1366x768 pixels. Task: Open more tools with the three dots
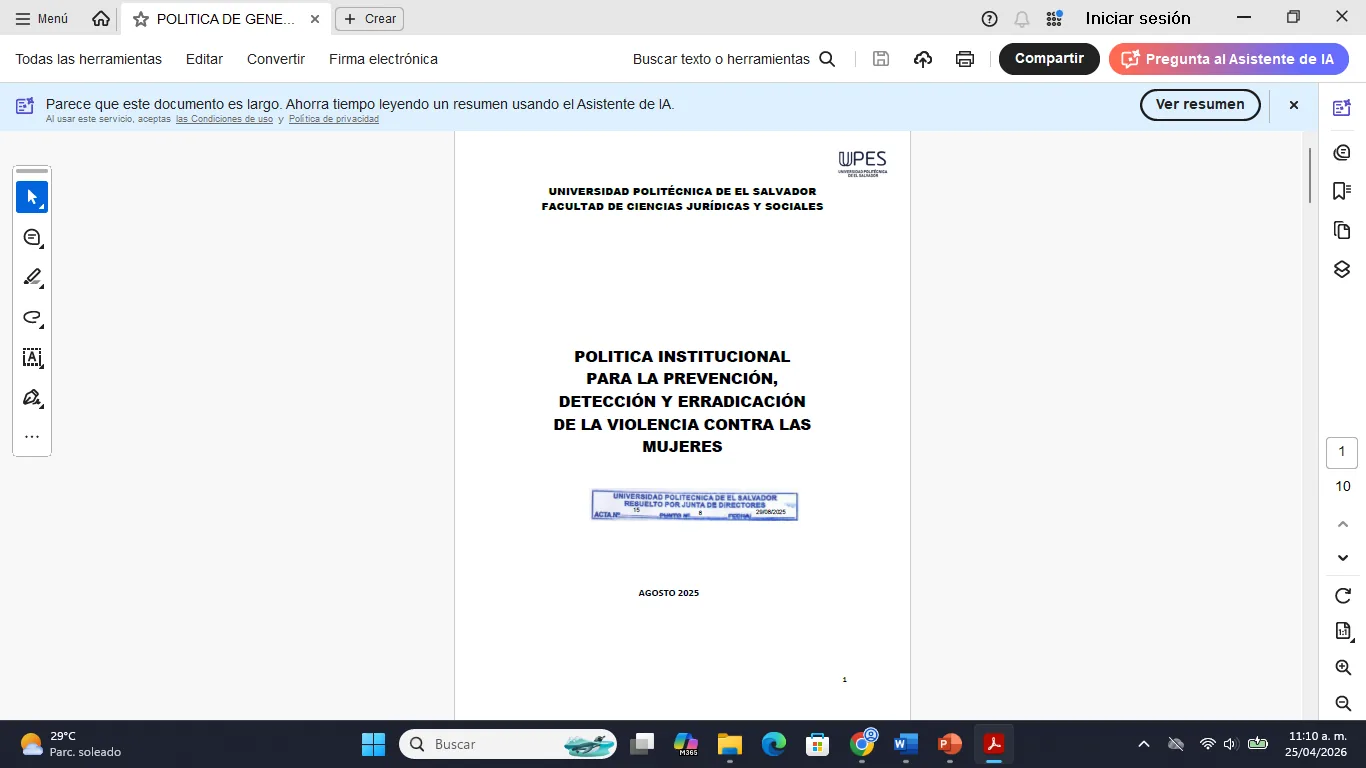(x=32, y=437)
